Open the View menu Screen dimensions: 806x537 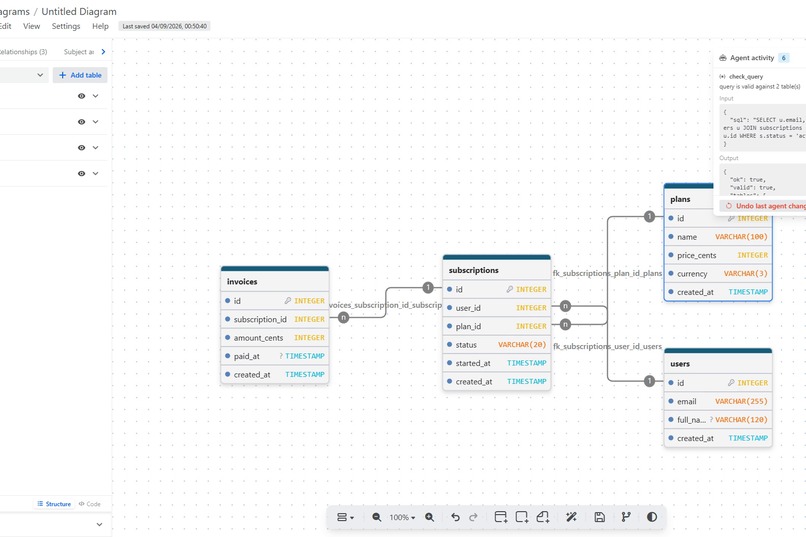pyautogui.click(x=31, y=26)
